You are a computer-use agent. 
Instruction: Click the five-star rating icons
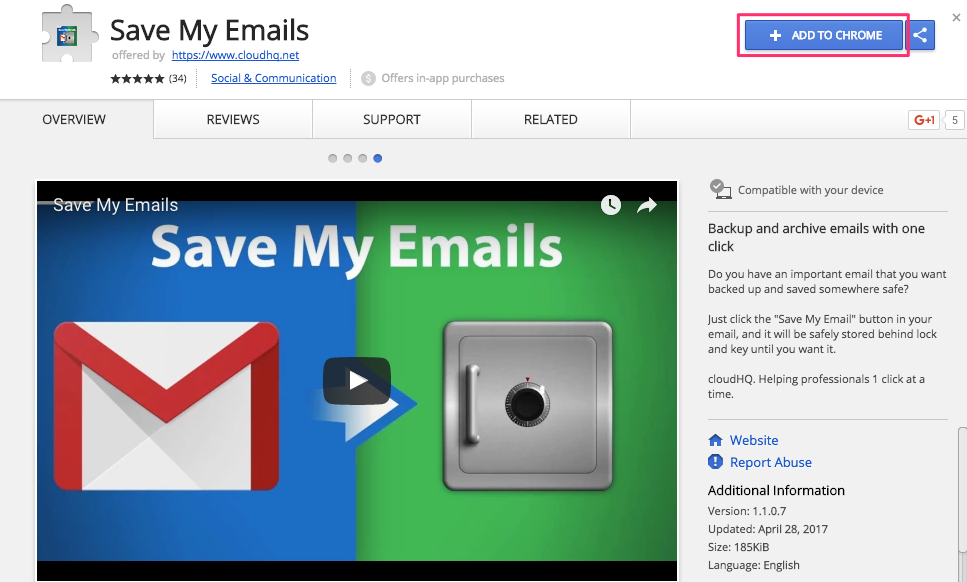137,78
